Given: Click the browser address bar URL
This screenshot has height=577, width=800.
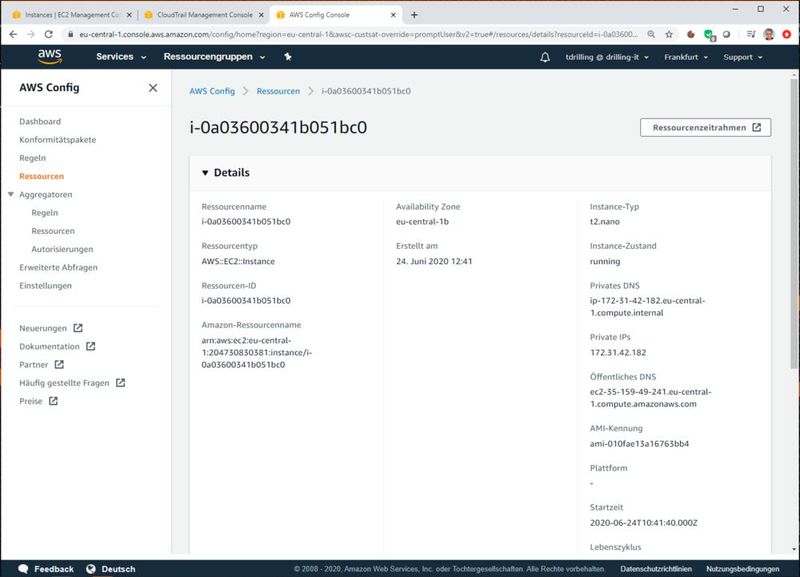Looking at the screenshot, I should tap(358, 34).
